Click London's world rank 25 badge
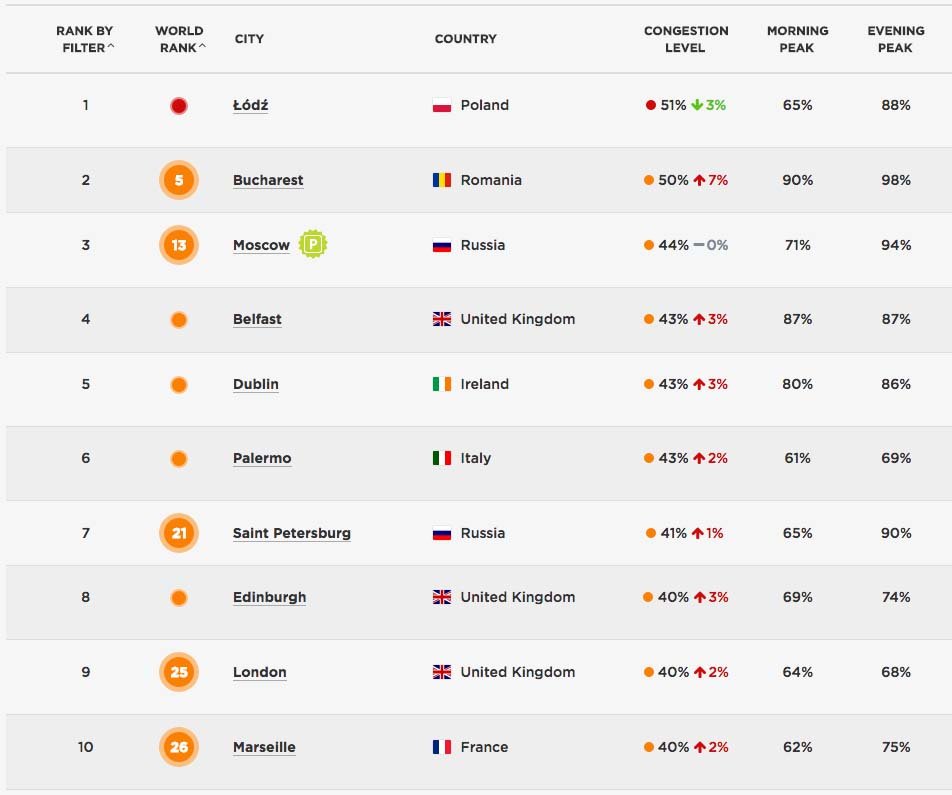 pyautogui.click(x=179, y=672)
